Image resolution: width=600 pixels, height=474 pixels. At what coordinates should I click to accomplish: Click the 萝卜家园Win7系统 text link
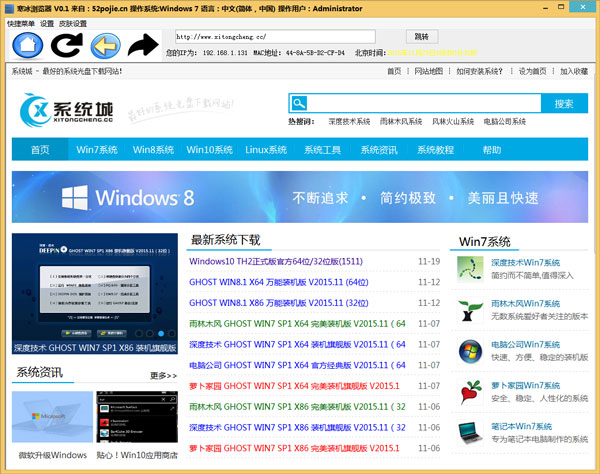[525, 385]
